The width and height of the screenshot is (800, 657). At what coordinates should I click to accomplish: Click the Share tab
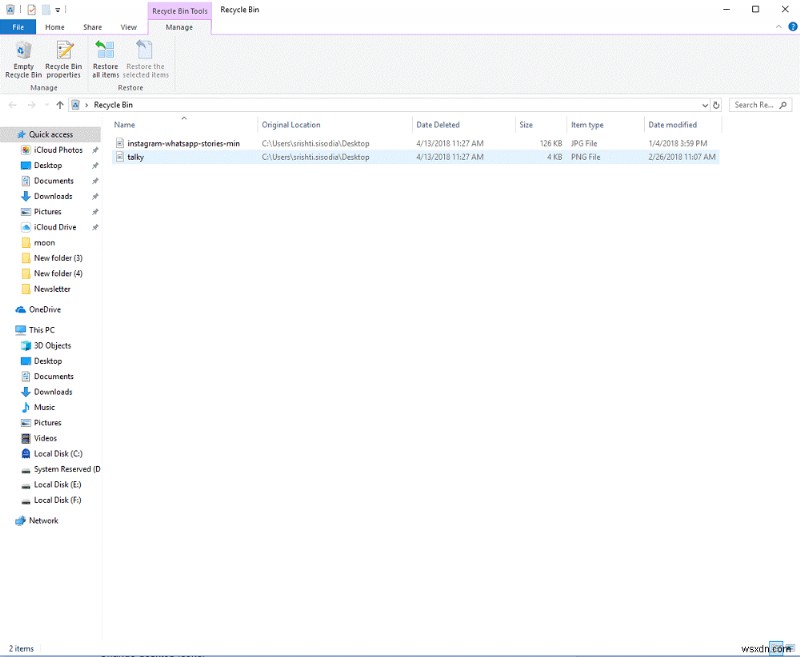tap(92, 27)
